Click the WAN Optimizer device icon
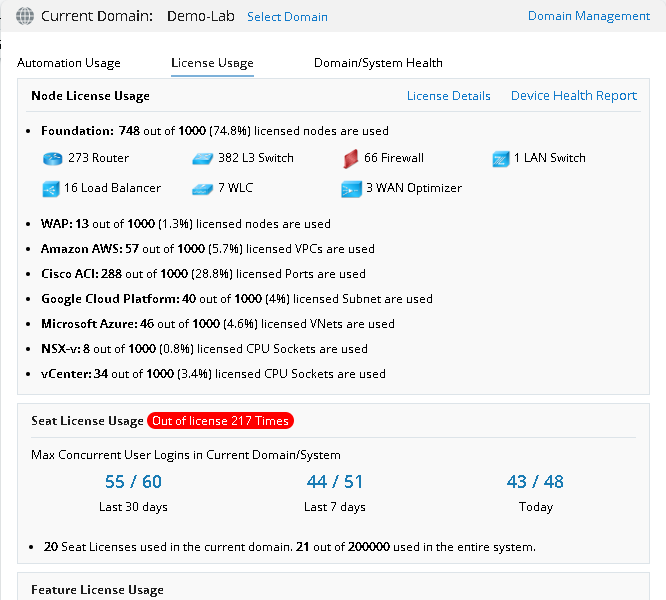The width and height of the screenshot is (666, 600). point(351,189)
